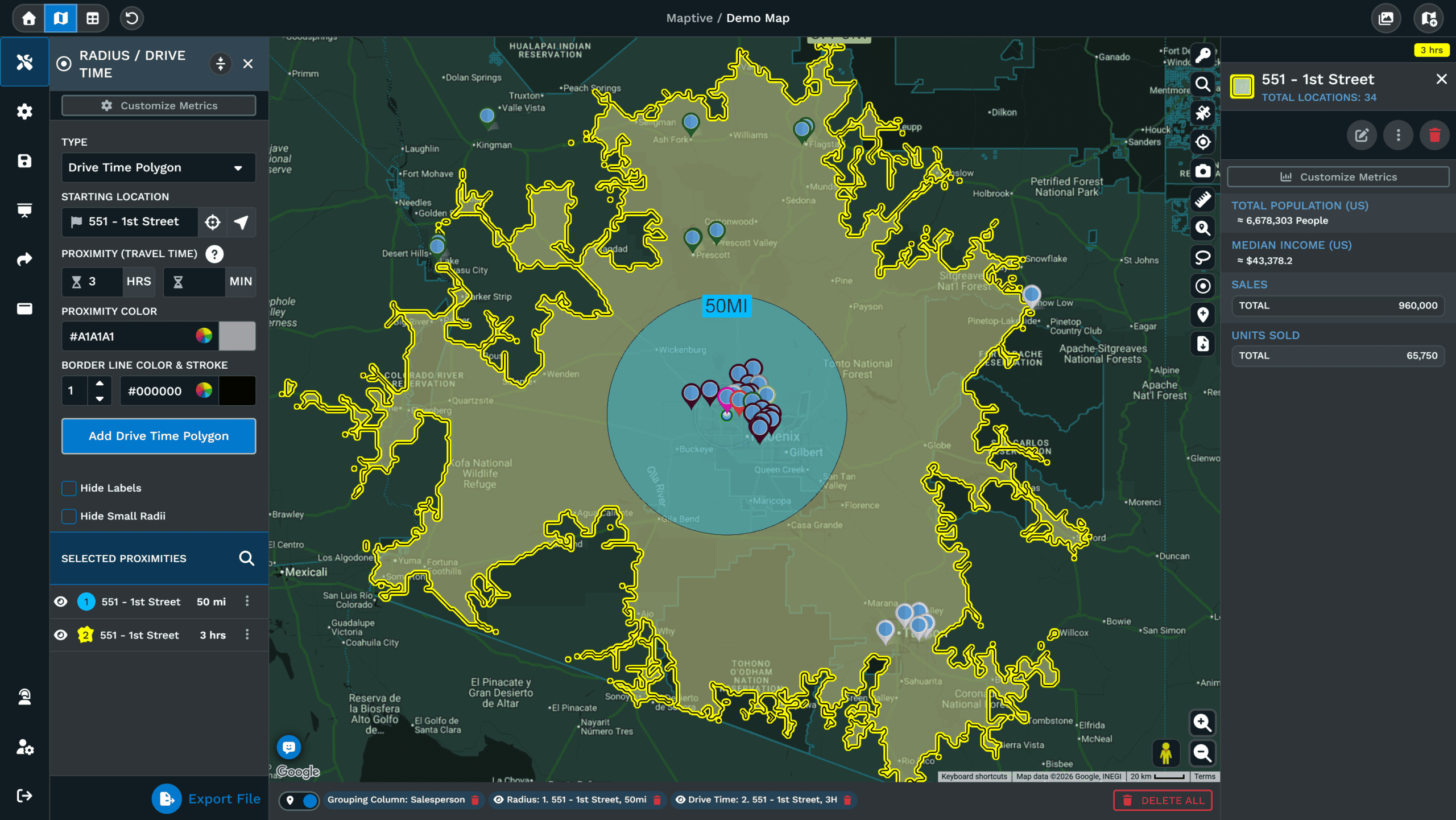Click the save map sidebar icon

(24, 160)
